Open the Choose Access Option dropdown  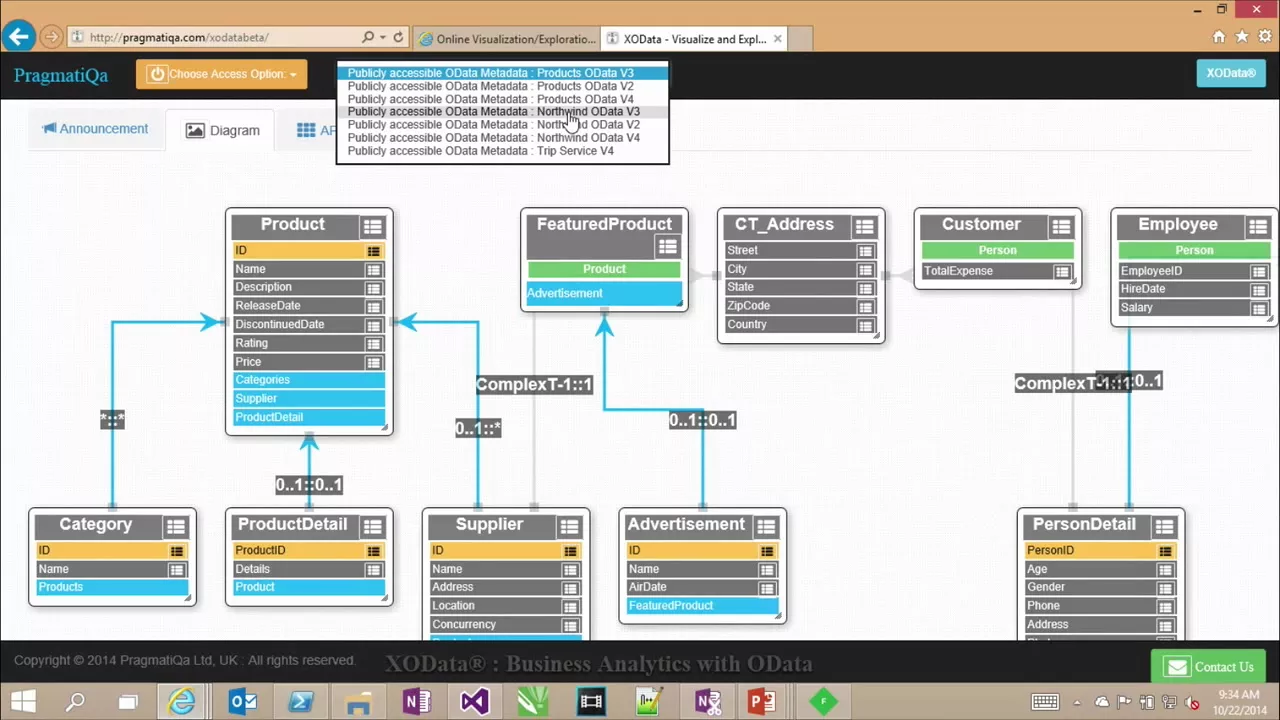pyautogui.click(x=222, y=74)
